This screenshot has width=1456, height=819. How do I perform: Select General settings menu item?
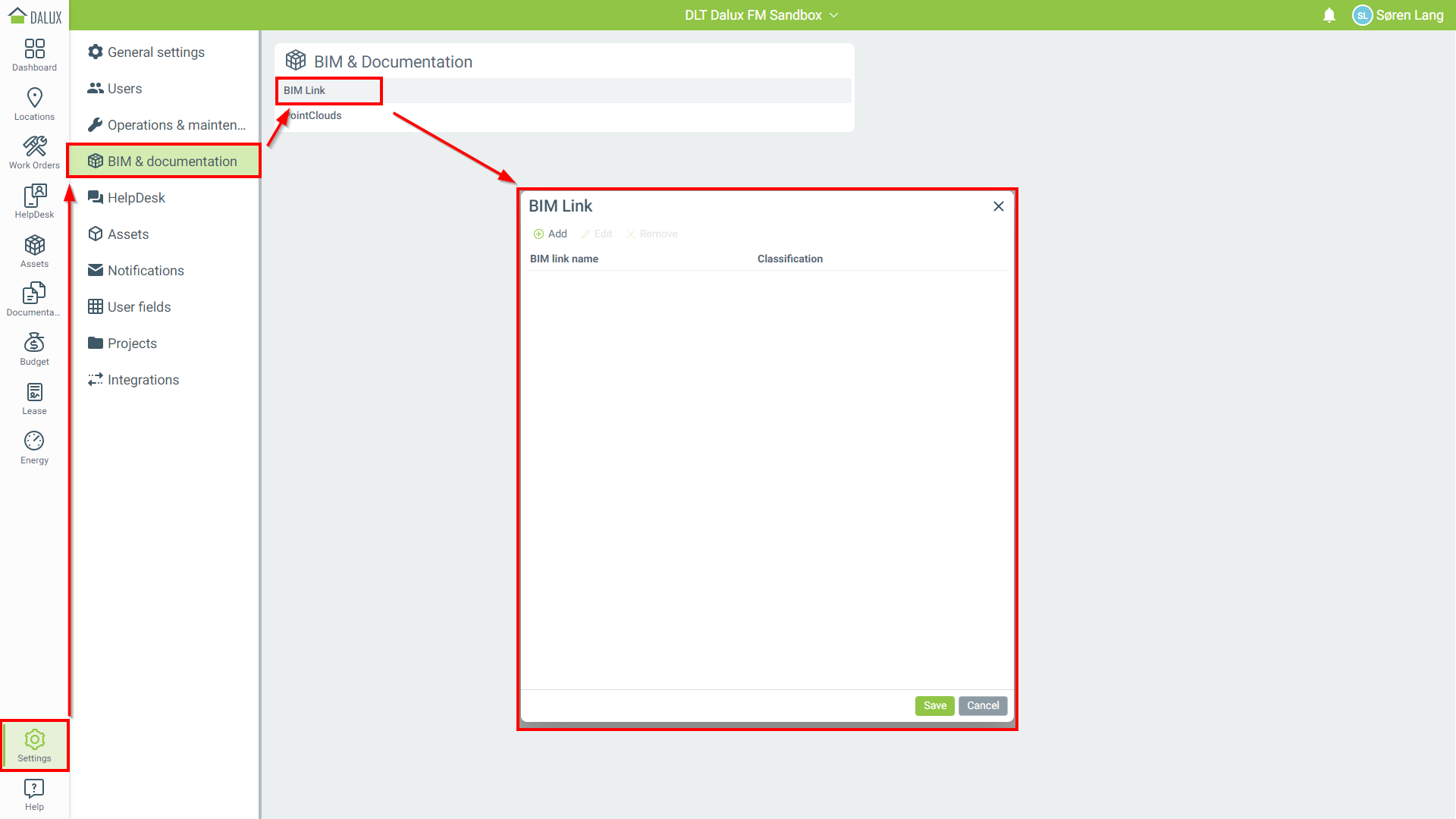tap(155, 52)
